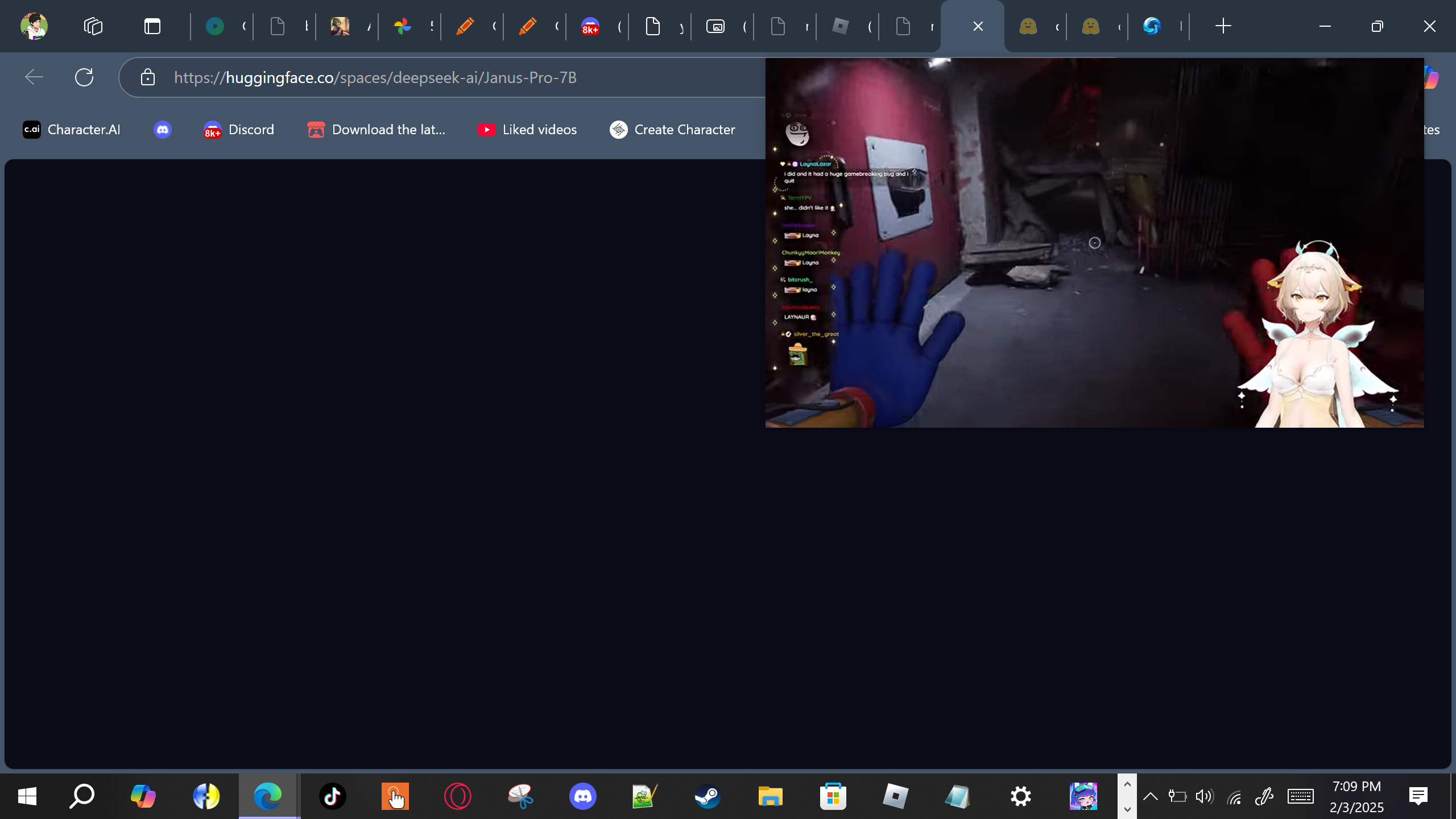The width and height of the screenshot is (1456, 819).
Task: Show hidden system tray icons
Action: coord(1151,796)
